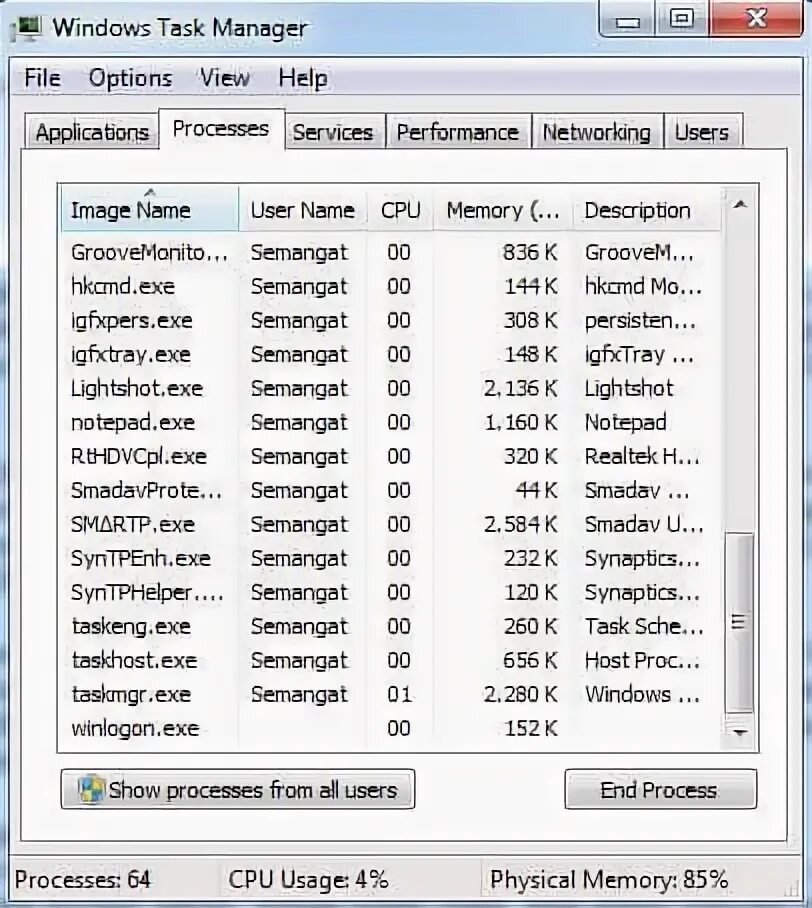
Task: Click the persisten... description cell
Action: click(641, 320)
